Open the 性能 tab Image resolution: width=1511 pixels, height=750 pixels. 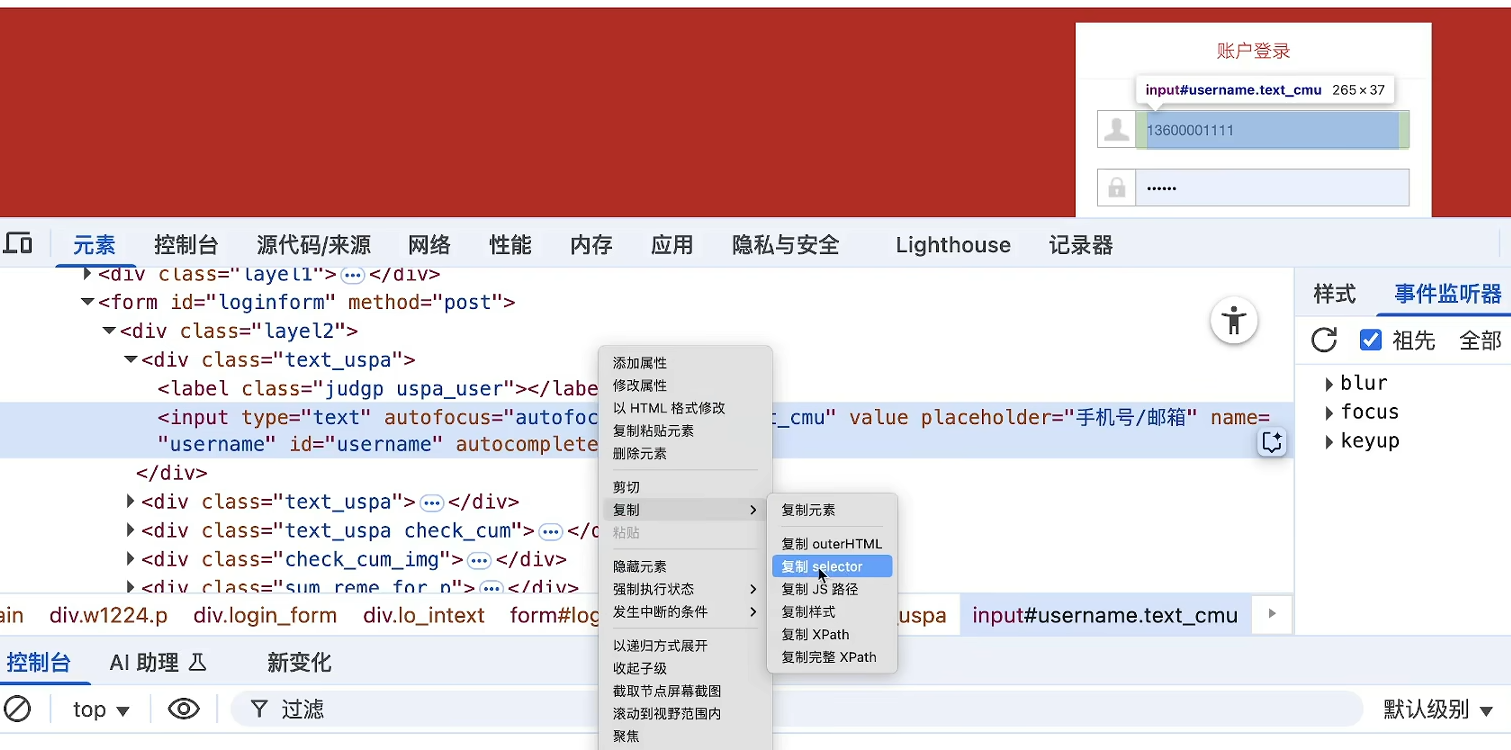(x=510, y=245)
